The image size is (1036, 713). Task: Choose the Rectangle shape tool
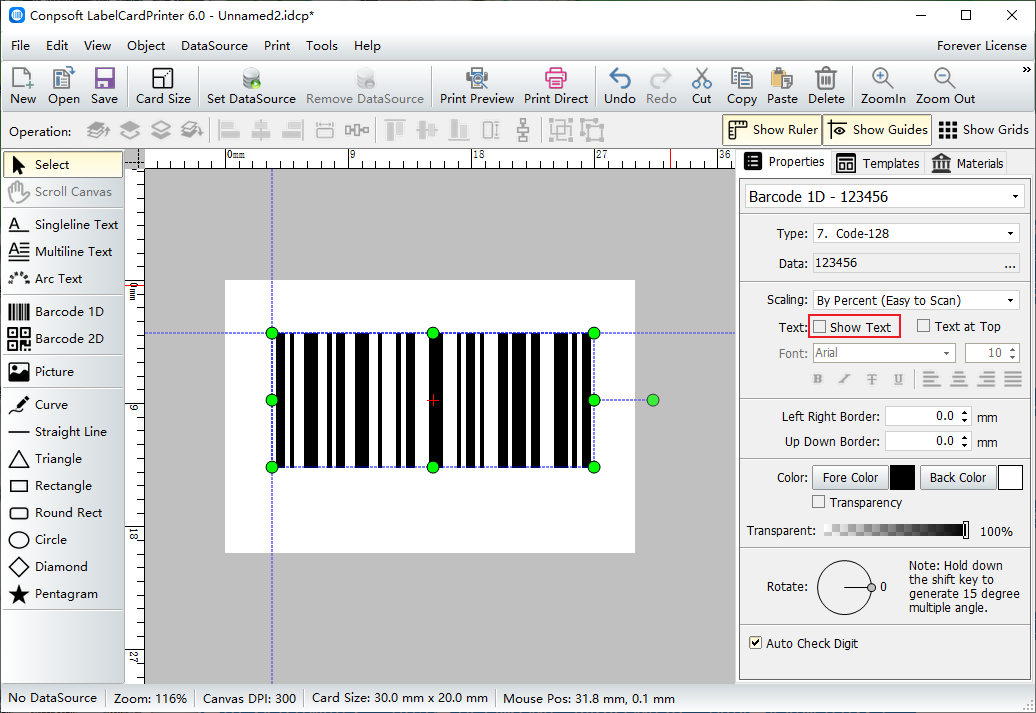tap(63, 486)
